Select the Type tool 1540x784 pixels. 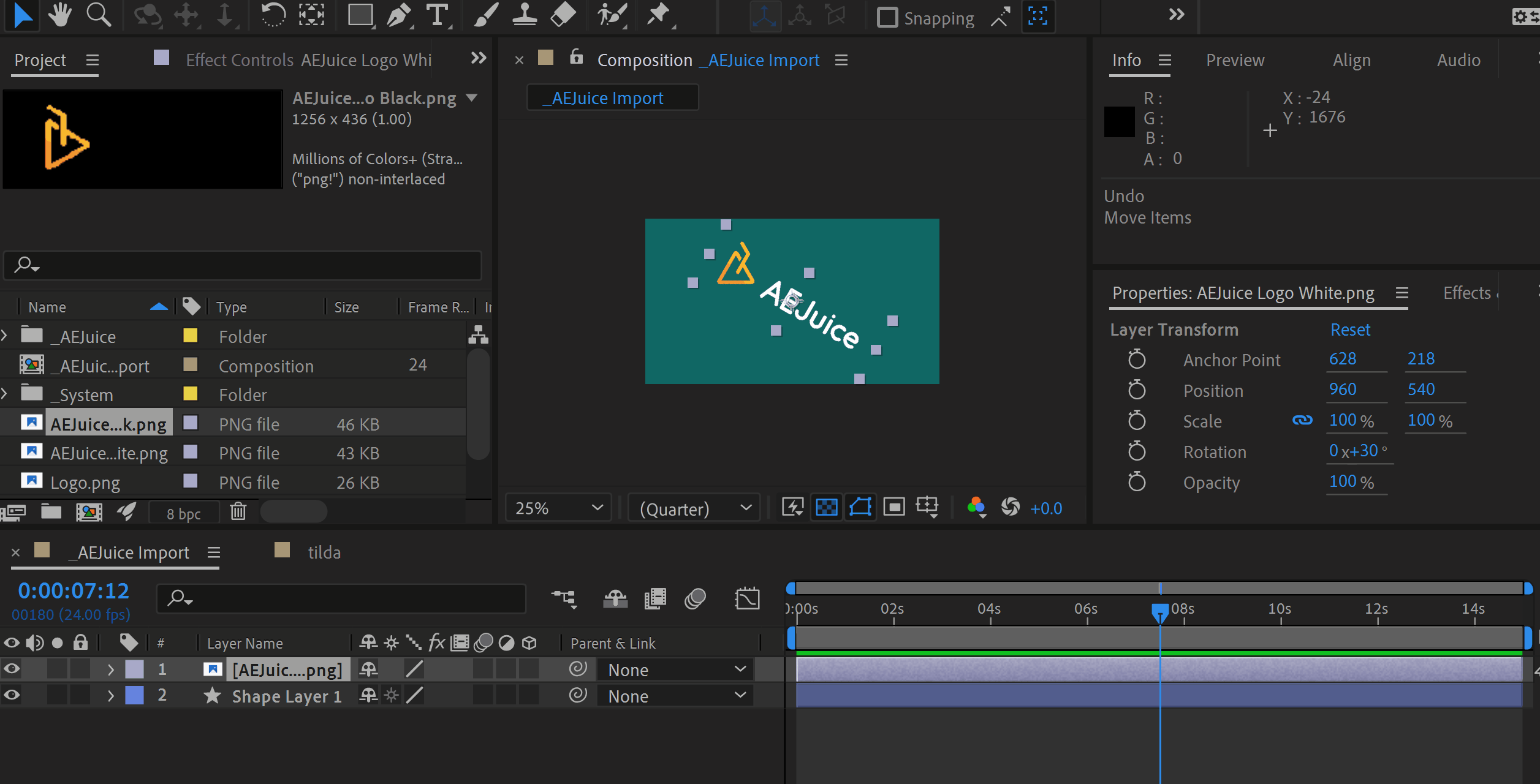point(437,16)
